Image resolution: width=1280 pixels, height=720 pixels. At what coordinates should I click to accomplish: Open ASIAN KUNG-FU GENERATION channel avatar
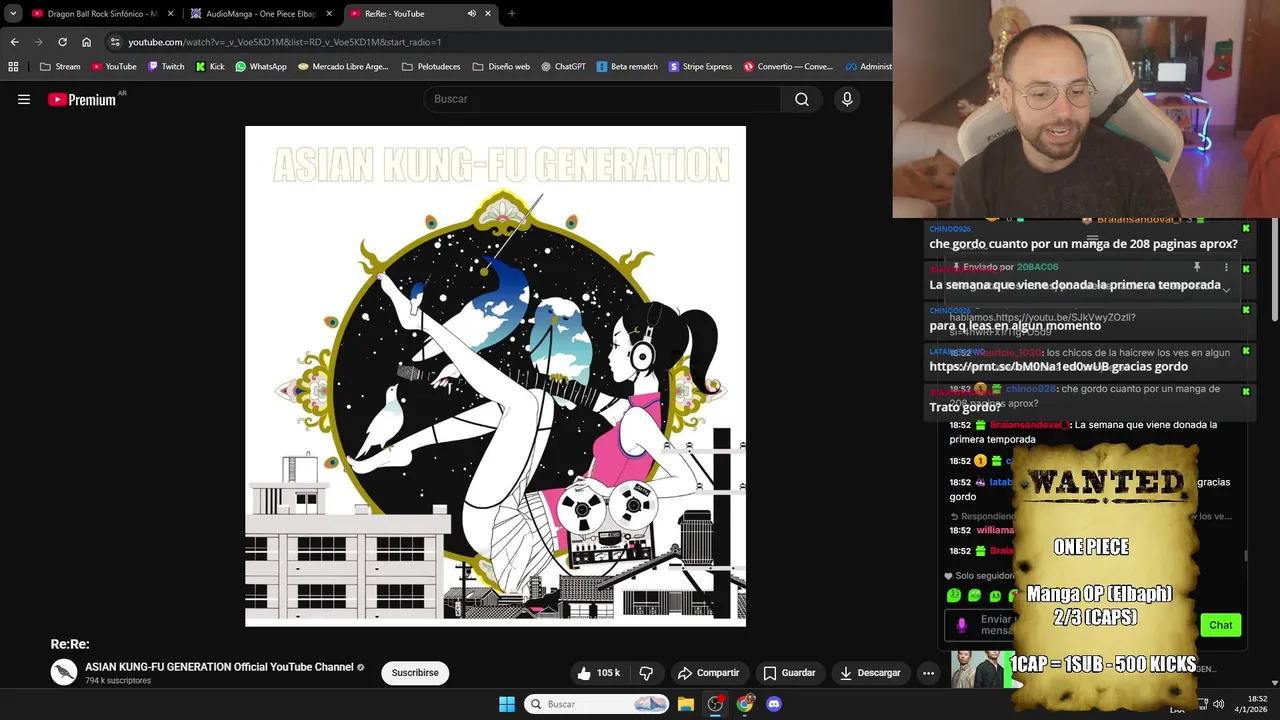pyautogui.click(x=64, y=673)
